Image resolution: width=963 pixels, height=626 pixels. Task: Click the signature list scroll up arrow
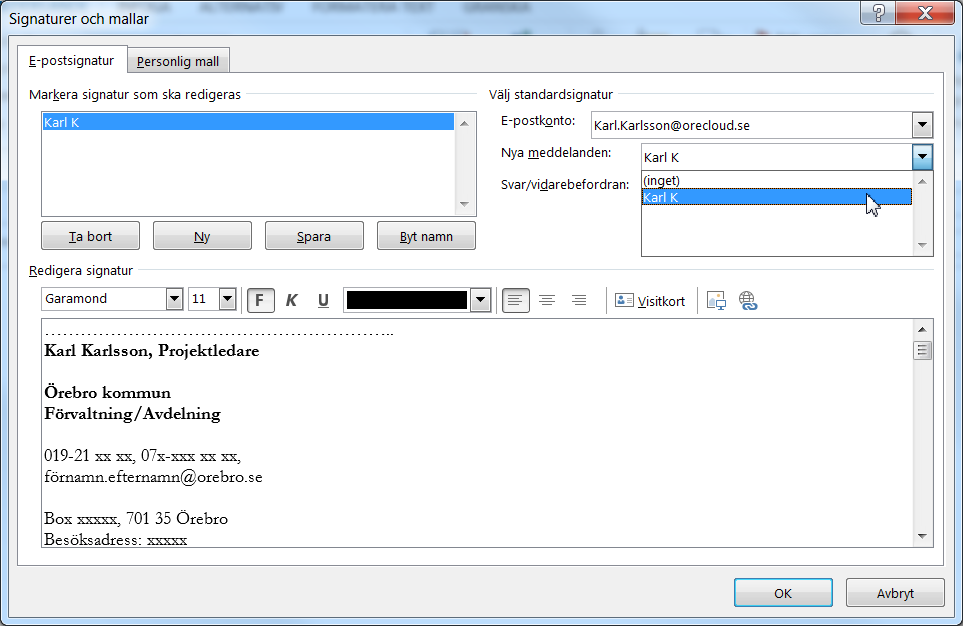click(464, 123)
